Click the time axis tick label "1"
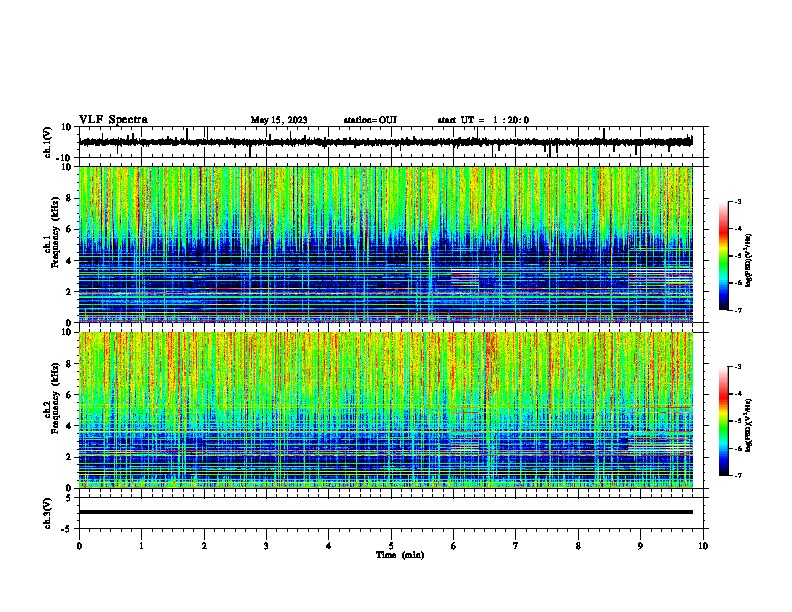 [x=141, y=546]
